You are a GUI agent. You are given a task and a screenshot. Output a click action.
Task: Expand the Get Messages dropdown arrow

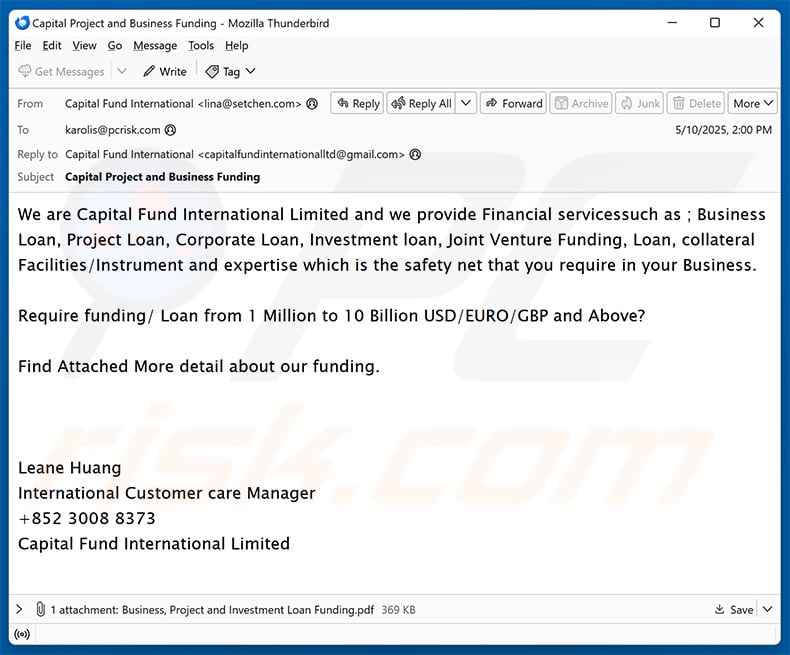click(122, 72)
